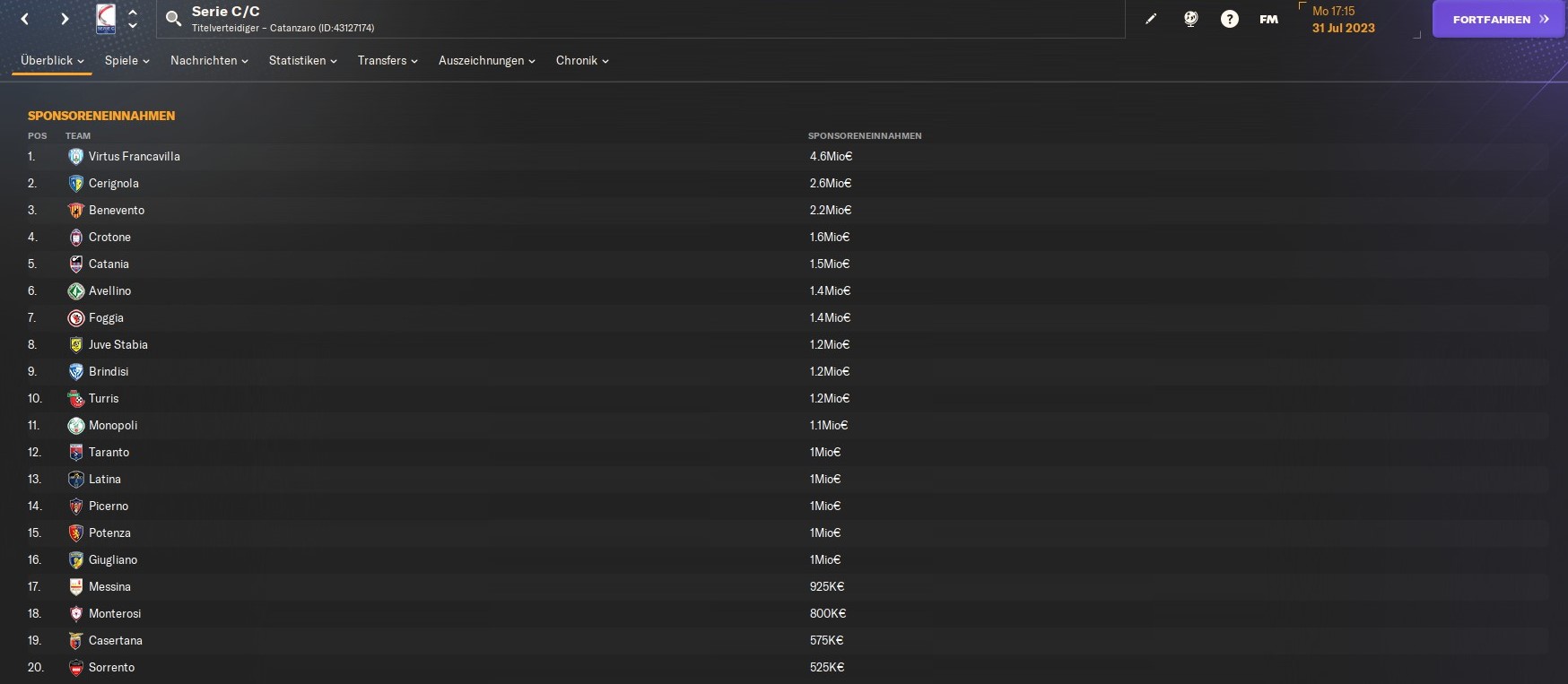Open the FM menu
This screenshot has height=684, width=1568.
pyautogui.click(x=1268, y=19)
